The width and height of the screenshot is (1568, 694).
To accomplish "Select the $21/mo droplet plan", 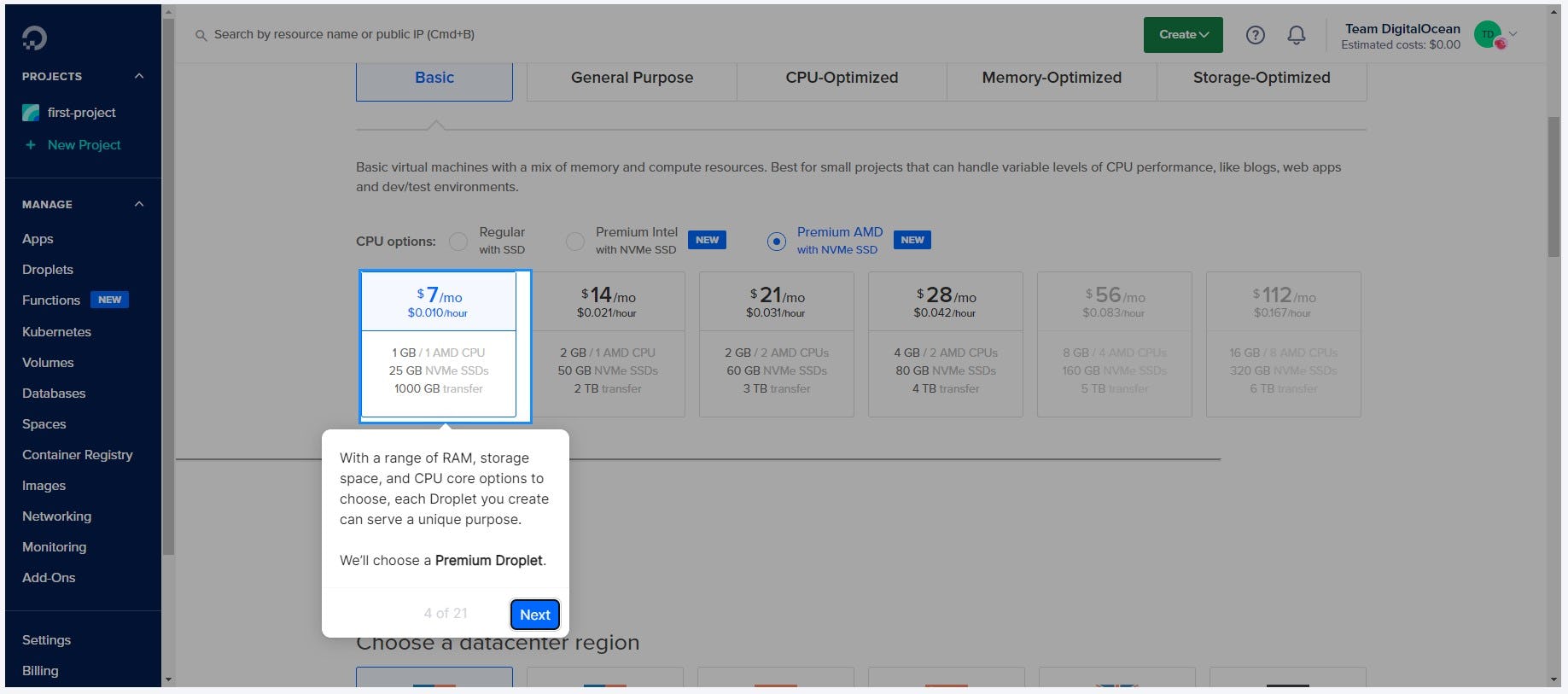I will coord(777,345).
